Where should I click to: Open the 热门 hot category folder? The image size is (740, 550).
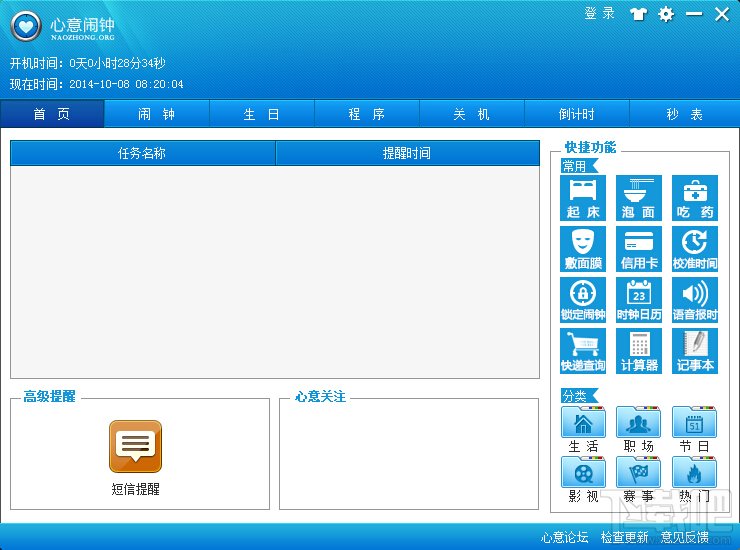click(694, 479)
